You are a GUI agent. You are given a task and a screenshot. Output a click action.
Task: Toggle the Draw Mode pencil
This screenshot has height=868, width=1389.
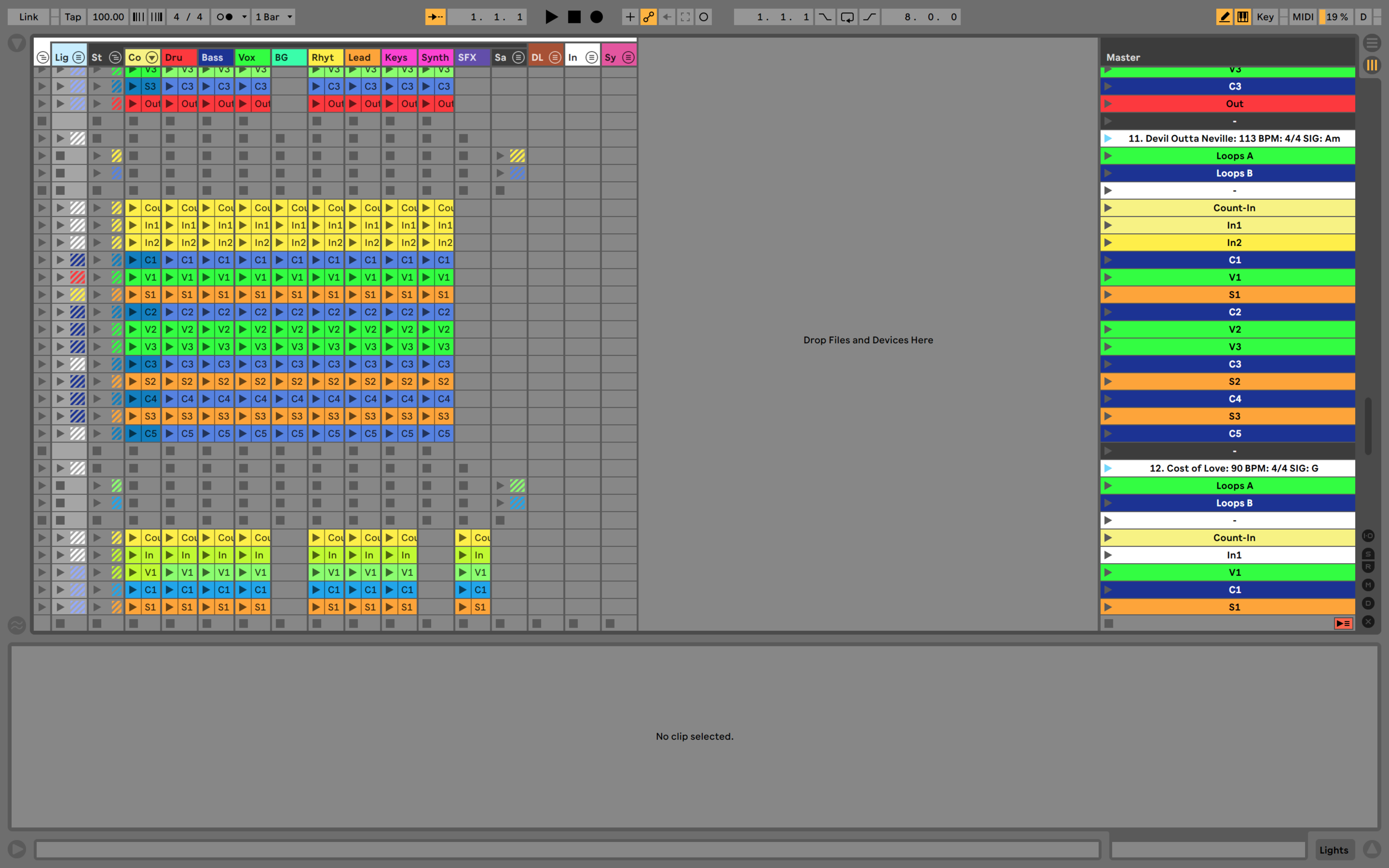[x=1223, y=17]
